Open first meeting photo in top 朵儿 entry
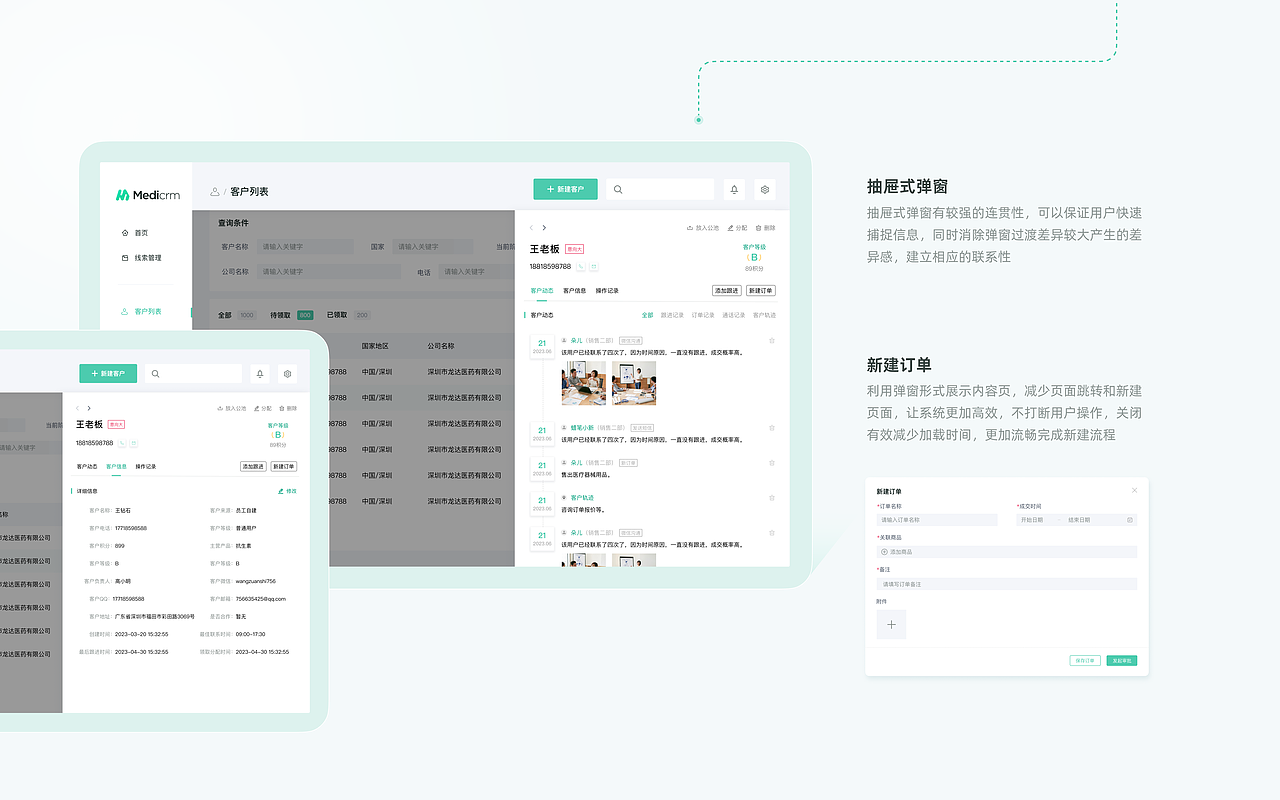The width and height of the screenshot is (1280, 800). click(584, 383)
